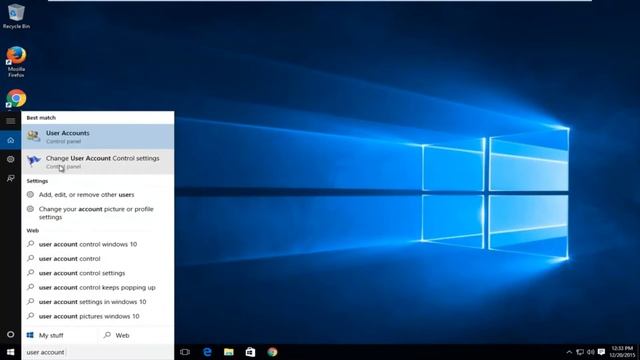Open Task View on the taskbar
The width and height of the screenshot is (640, 360).
(x=185, y=352)
